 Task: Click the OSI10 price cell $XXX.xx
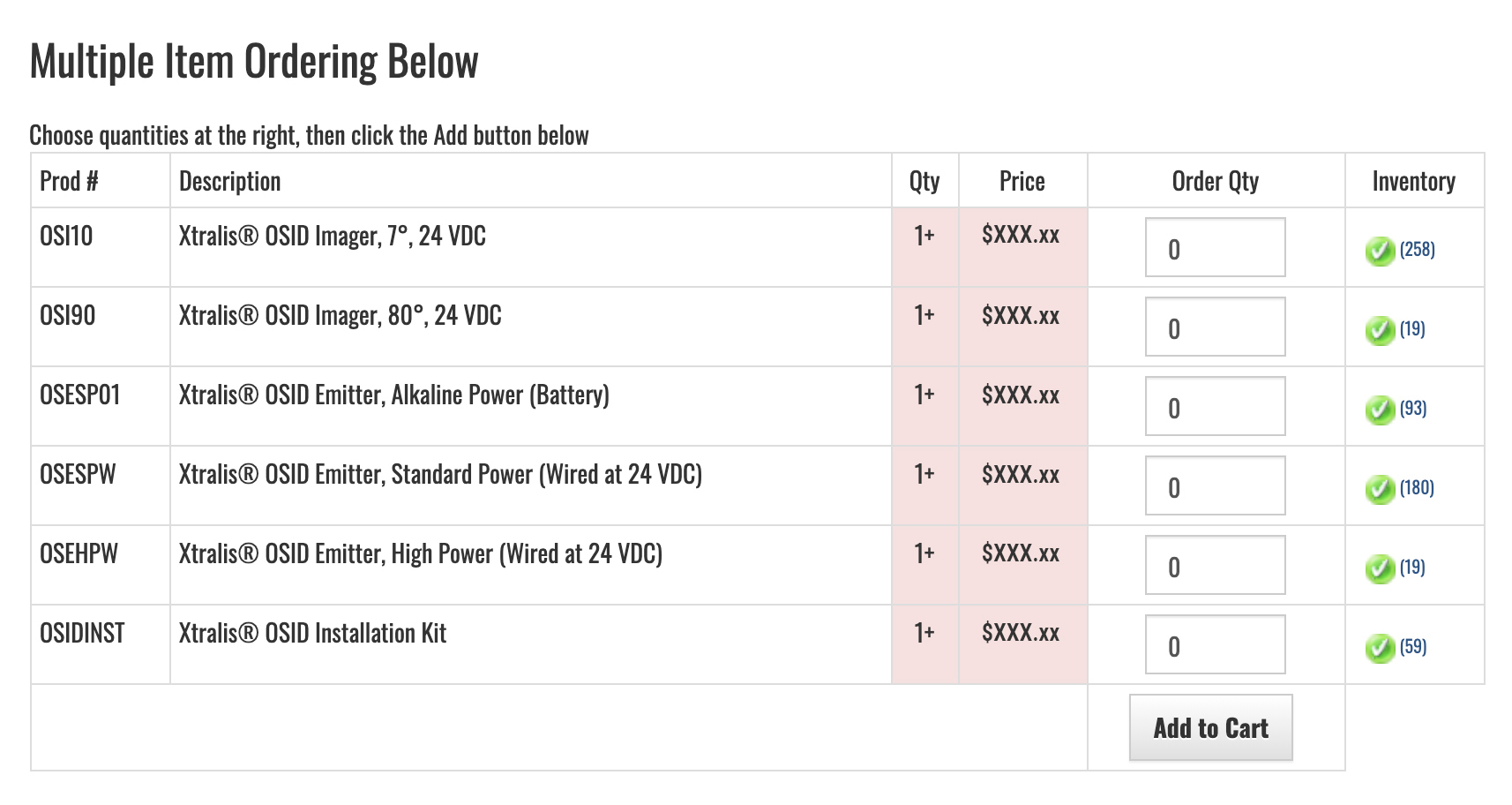(x=1021, y=235)
